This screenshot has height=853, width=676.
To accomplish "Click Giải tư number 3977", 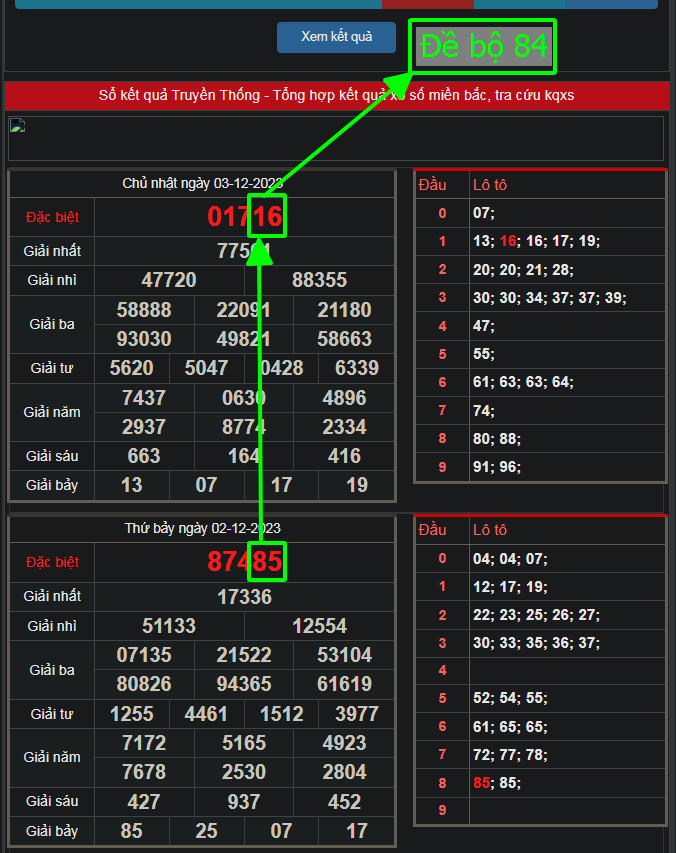I will click(x=357, y=714).
